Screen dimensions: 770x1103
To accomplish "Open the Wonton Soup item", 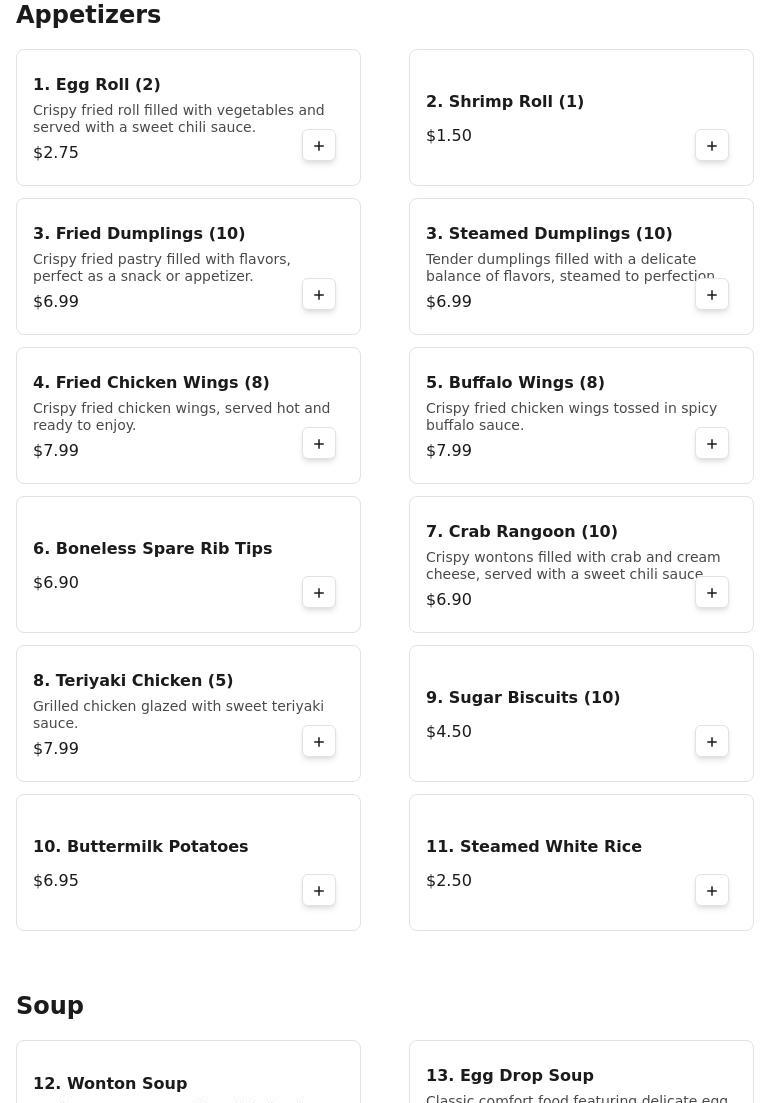I will (110, 1084).
